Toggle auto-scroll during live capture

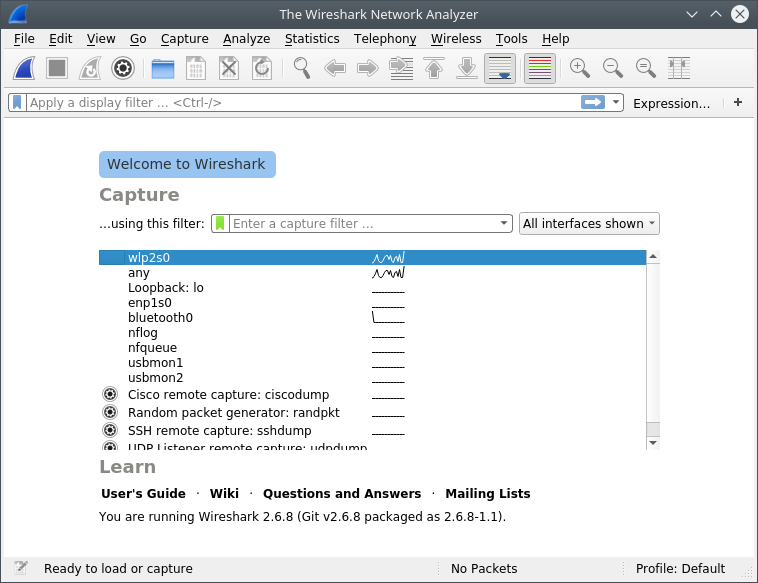point(500,68)
